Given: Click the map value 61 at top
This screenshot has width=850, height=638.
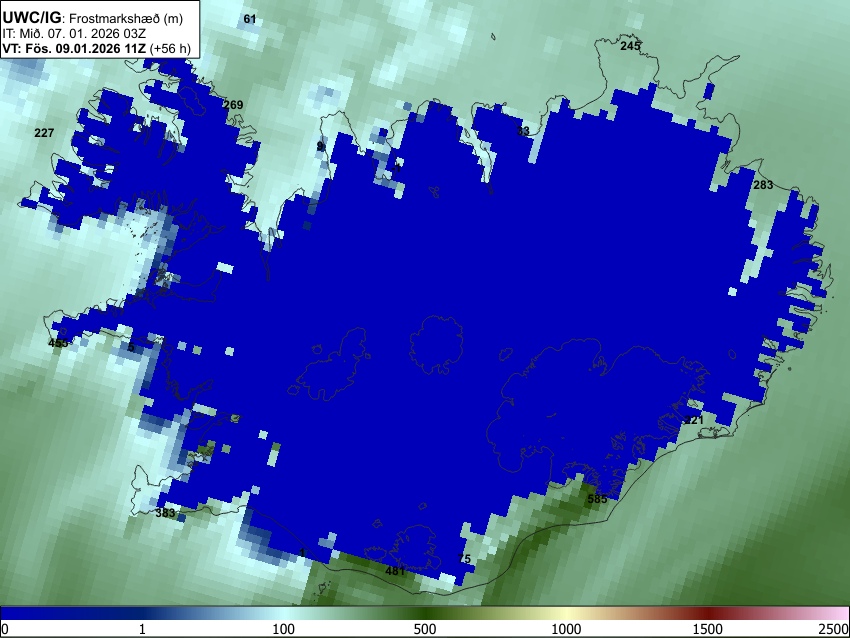Looking at the screenshot, I should point(249,19).
